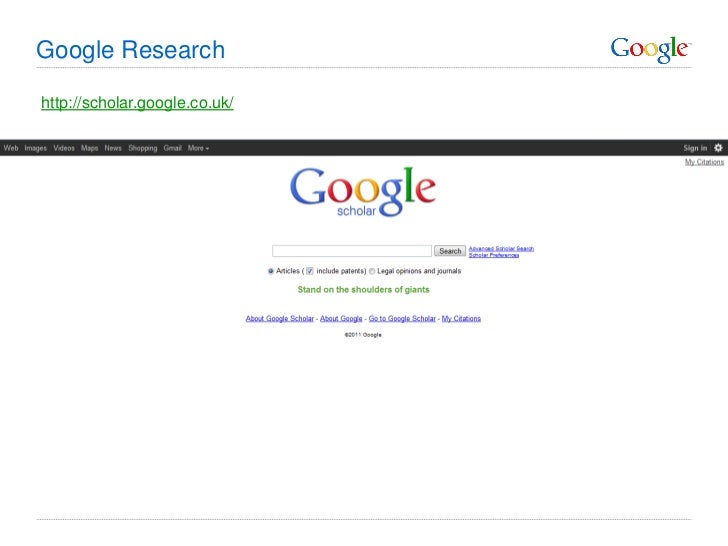The image size is (728, 546).
Task: Open My Citations link in footer
Action: coord(461,318)
